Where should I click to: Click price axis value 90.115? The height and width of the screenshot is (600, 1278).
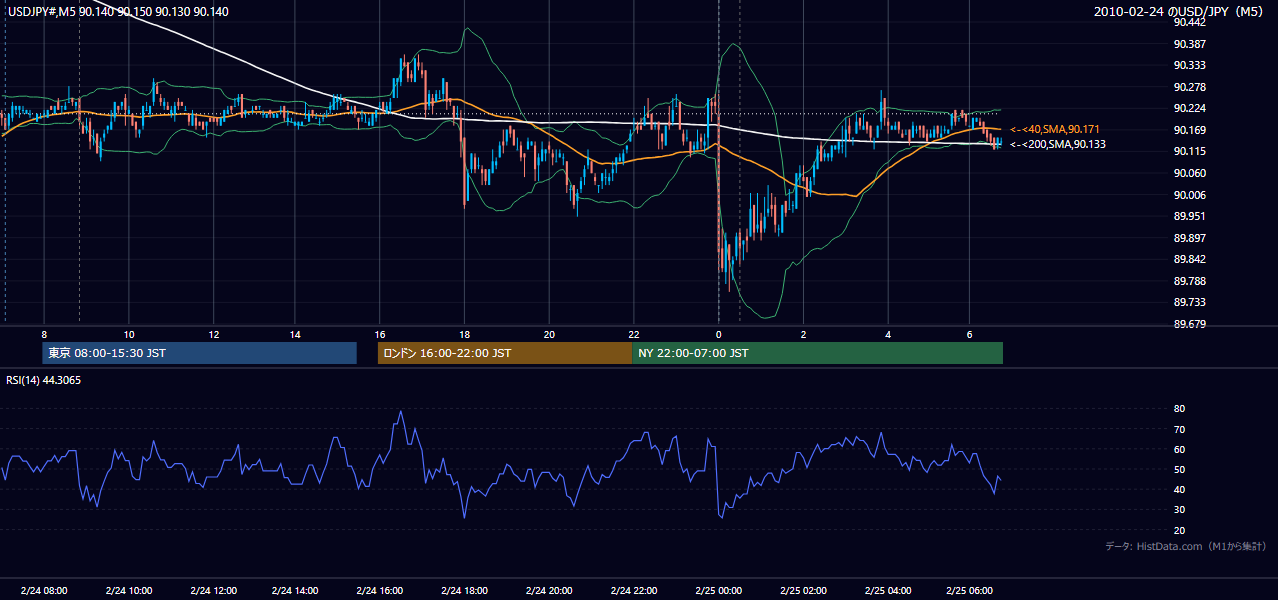pos(1190,151)
